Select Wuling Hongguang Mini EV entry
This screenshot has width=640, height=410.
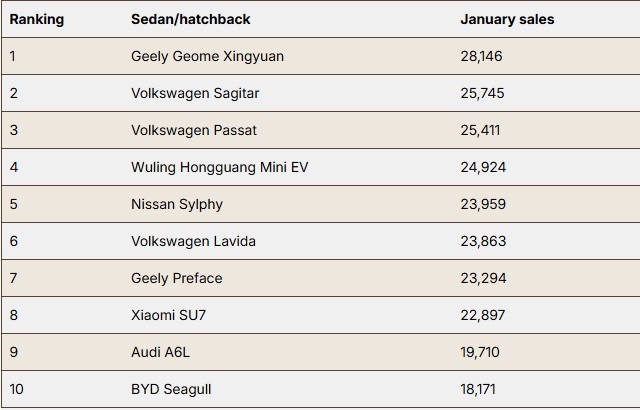coord(220,167)
